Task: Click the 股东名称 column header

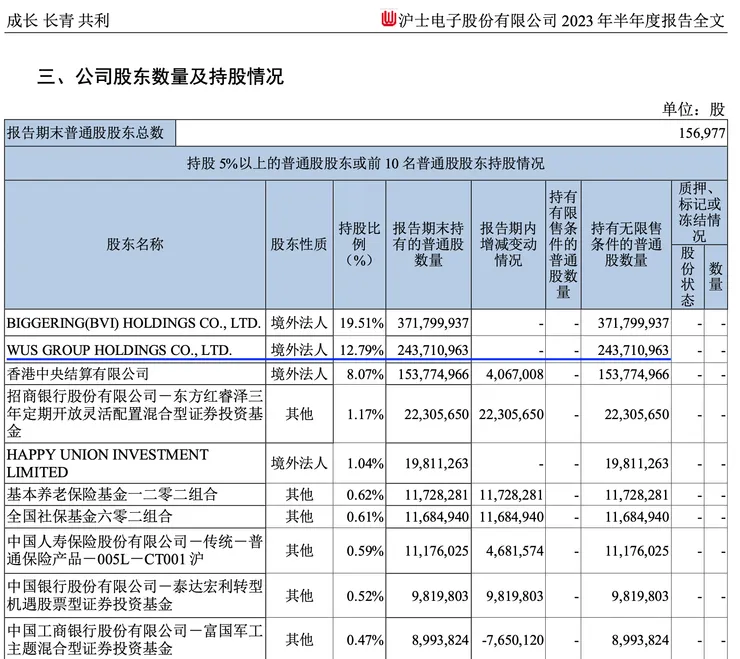Action: pyautogui.click(x=135, y=245)
